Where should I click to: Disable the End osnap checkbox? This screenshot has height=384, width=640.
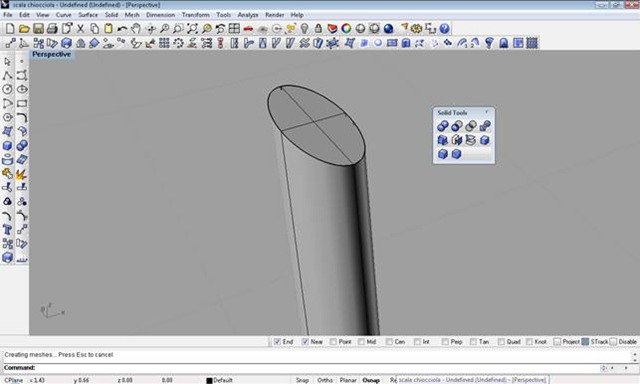[277, 342]
